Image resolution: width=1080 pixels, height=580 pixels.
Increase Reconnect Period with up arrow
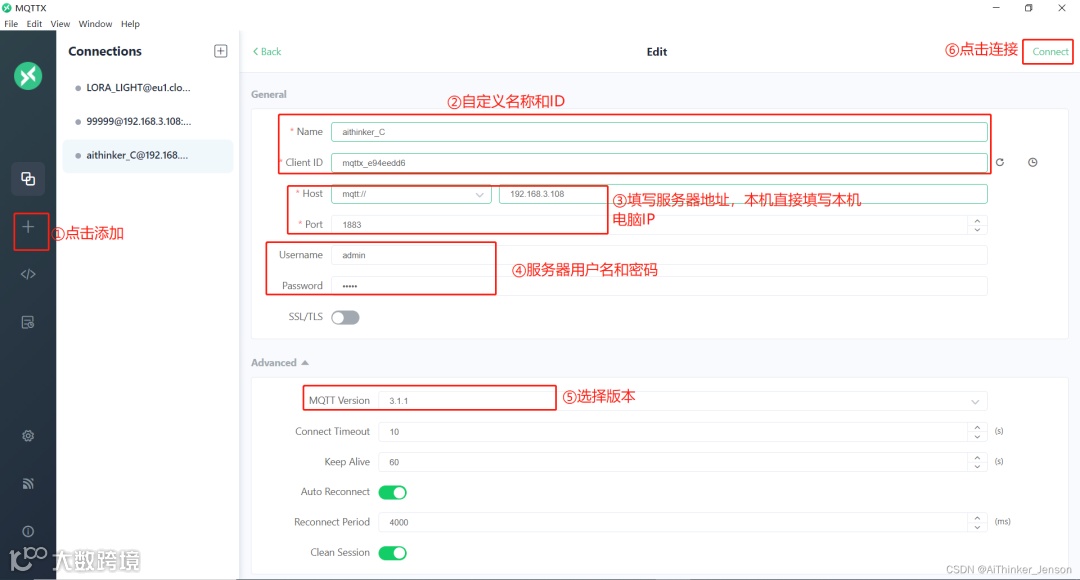pos(977,518)
